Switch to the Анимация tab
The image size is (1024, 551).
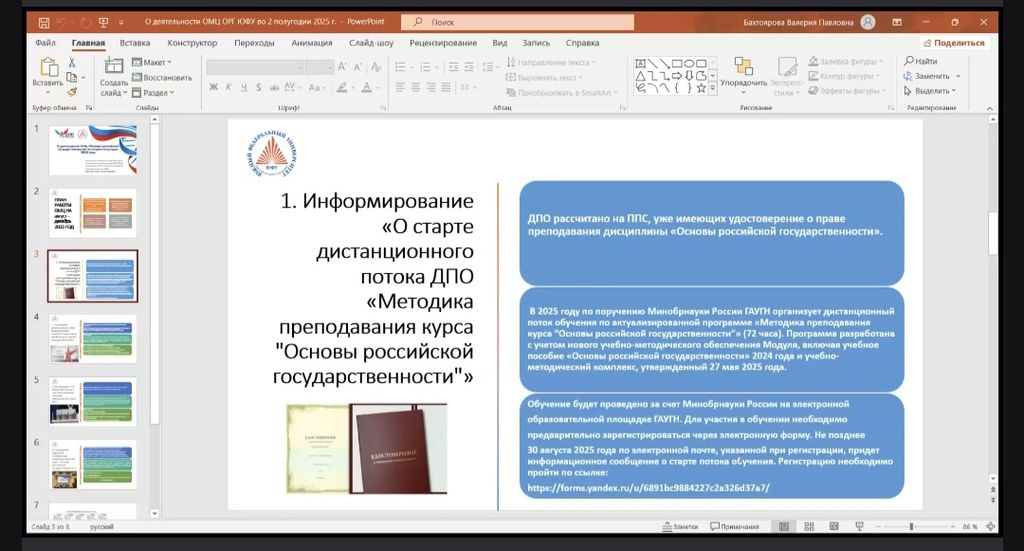click(312, 43)
